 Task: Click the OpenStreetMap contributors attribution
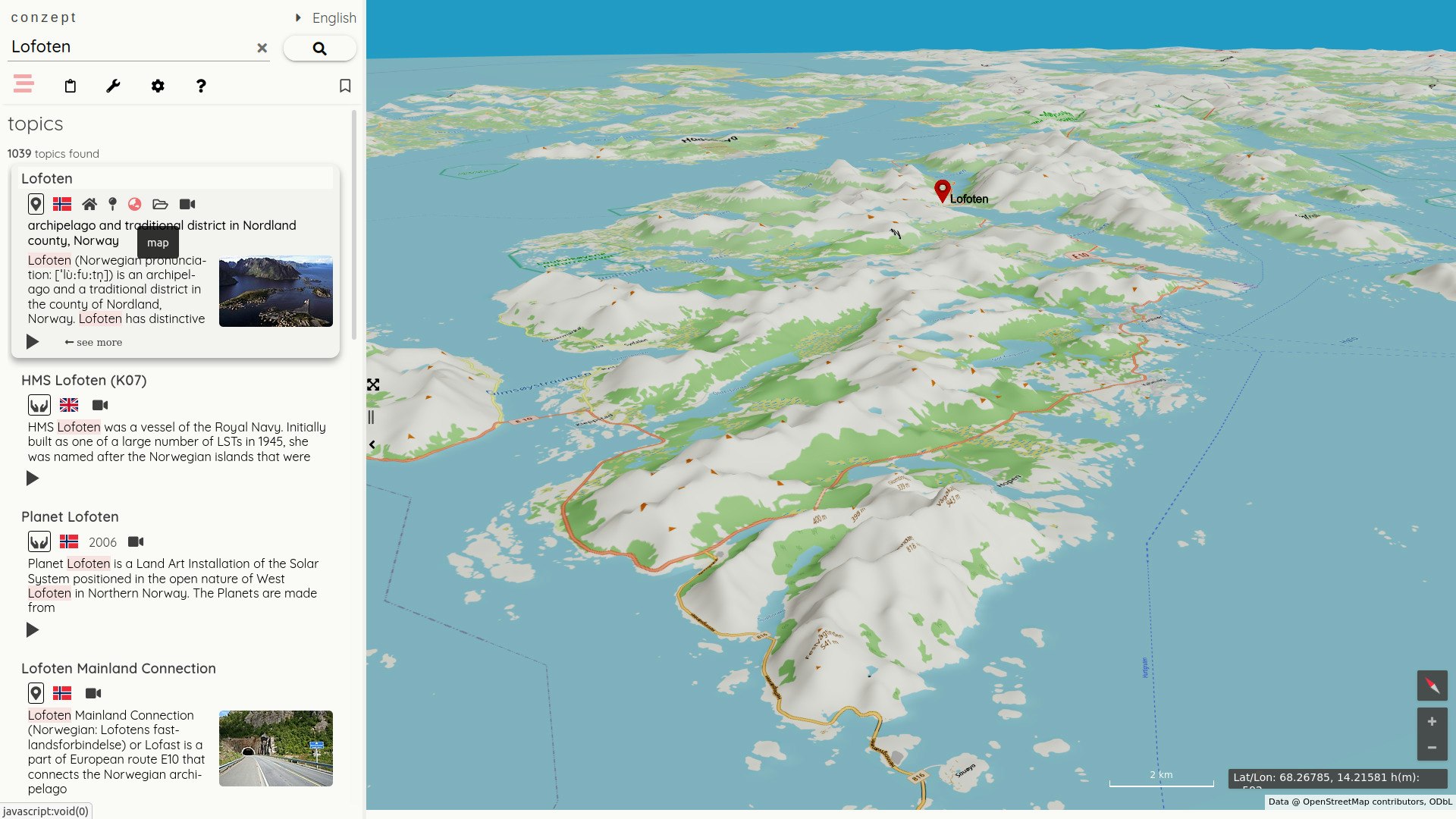(x=1360, y=802)
